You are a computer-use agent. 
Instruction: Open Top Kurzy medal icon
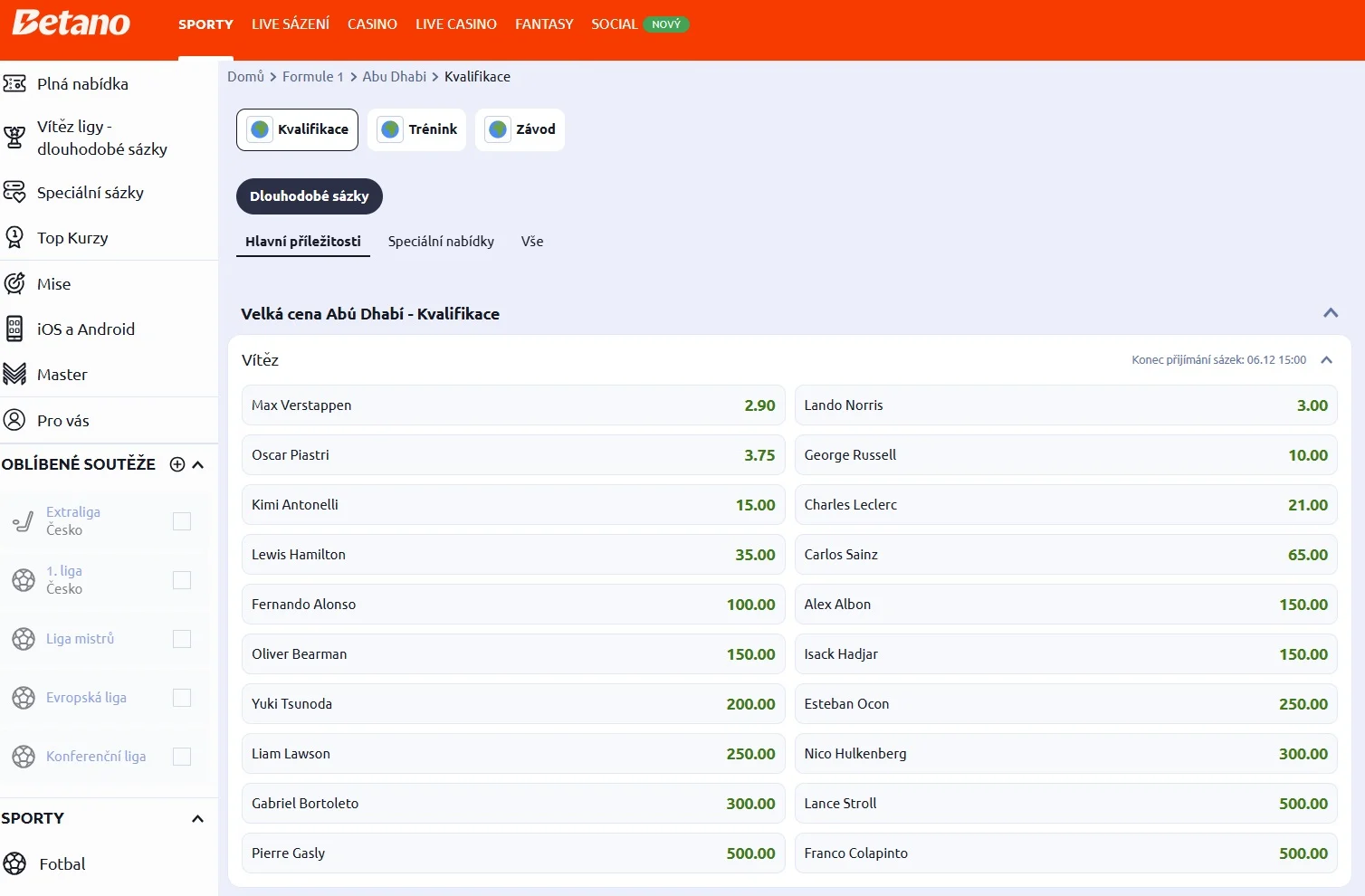pos(14,238)
